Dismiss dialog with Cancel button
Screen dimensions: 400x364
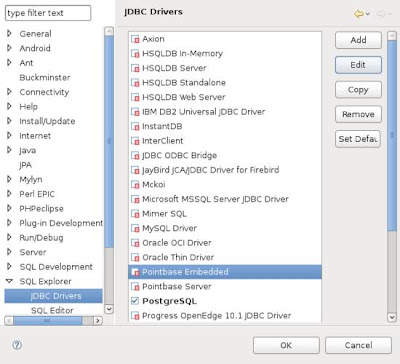coord(358,345)
